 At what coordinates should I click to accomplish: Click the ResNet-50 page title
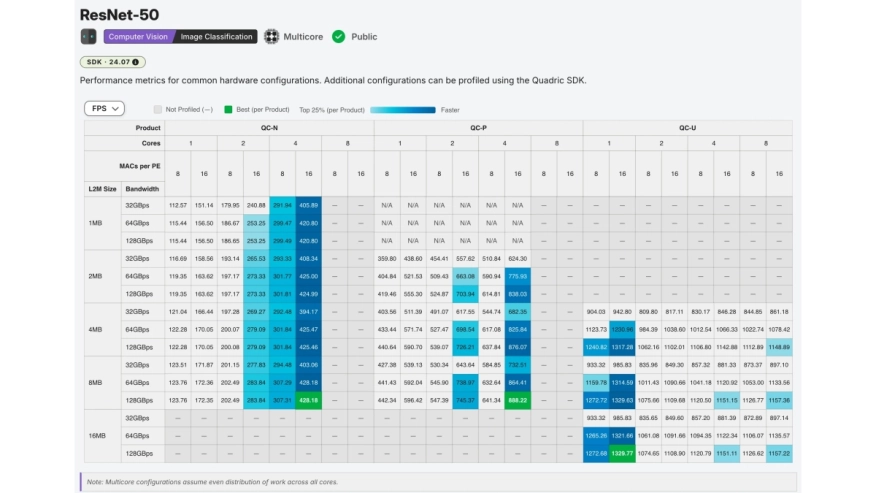pyautogui.click(x=119, y=15)
